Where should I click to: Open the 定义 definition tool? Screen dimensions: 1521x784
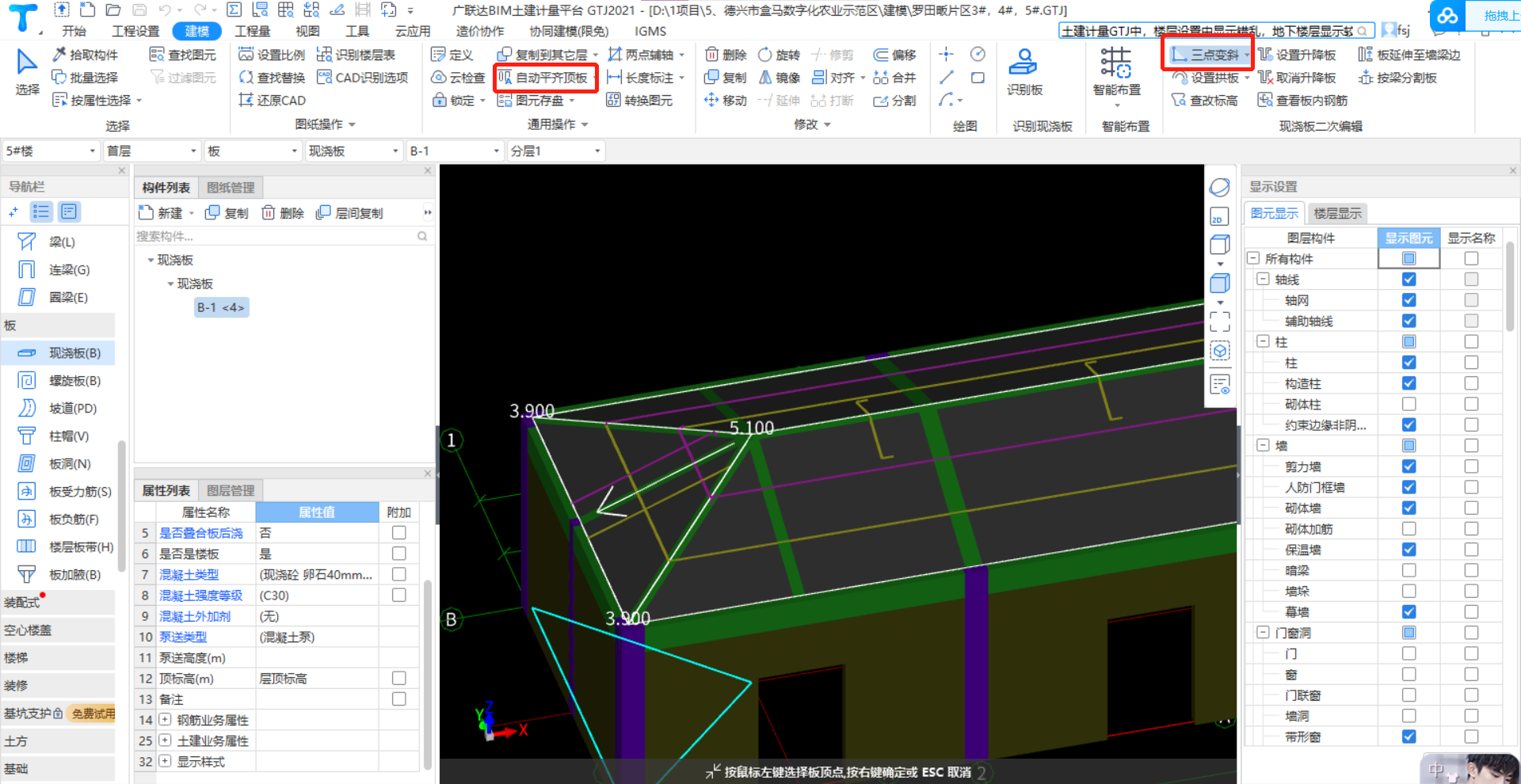click(x=452, y=55)
